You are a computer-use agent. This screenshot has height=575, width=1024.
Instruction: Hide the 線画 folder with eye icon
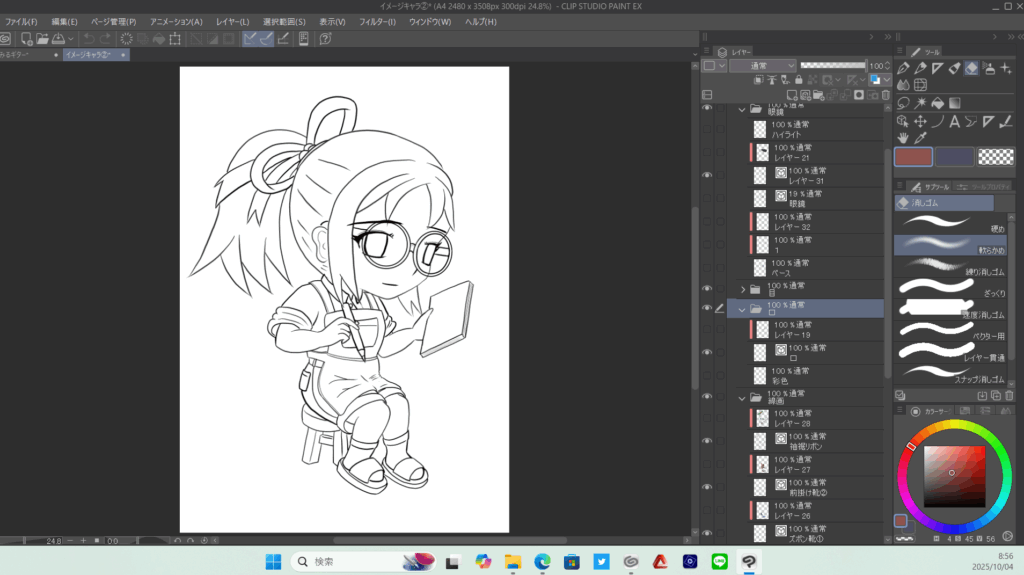tap(707, 398)
